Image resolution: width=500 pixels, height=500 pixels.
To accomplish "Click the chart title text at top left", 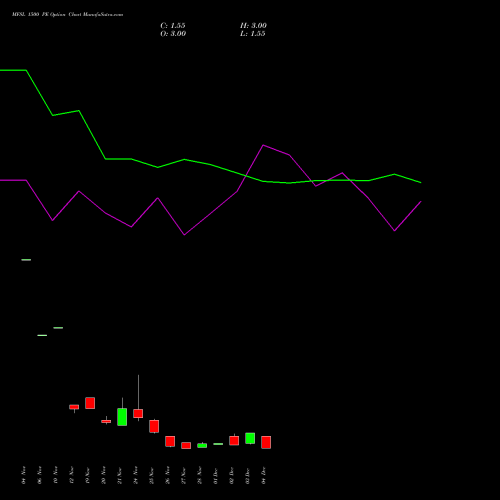I will [x=67, y=15].
